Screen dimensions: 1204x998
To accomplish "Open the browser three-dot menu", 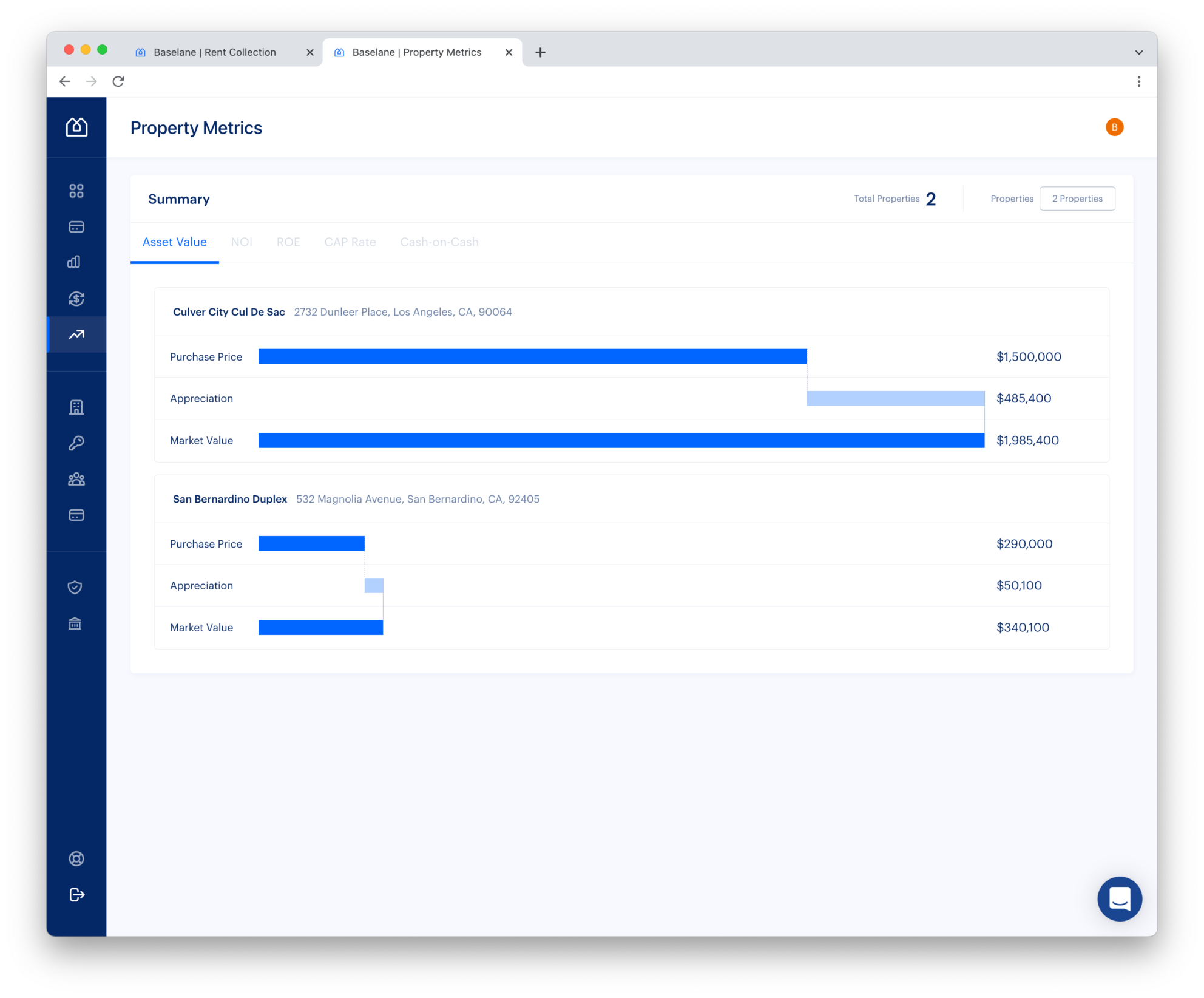I will click(1139, 81).
